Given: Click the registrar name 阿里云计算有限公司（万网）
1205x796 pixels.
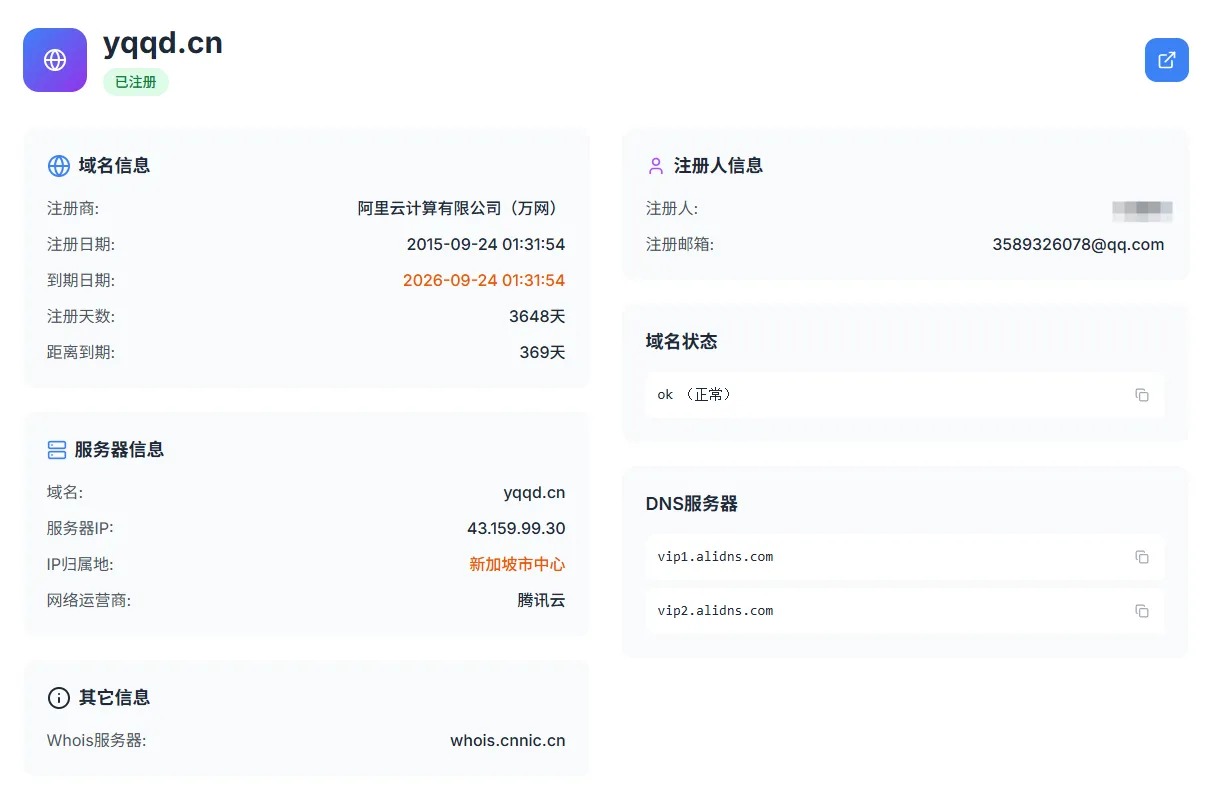Looking at the screenshot, I should coord(461,209).
